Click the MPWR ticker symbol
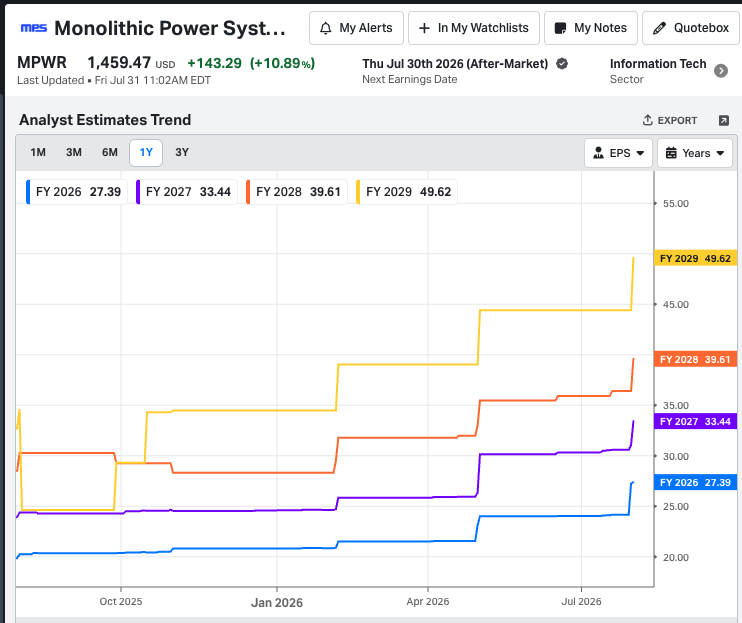The image size is (742, 623). tap(42, 62)
